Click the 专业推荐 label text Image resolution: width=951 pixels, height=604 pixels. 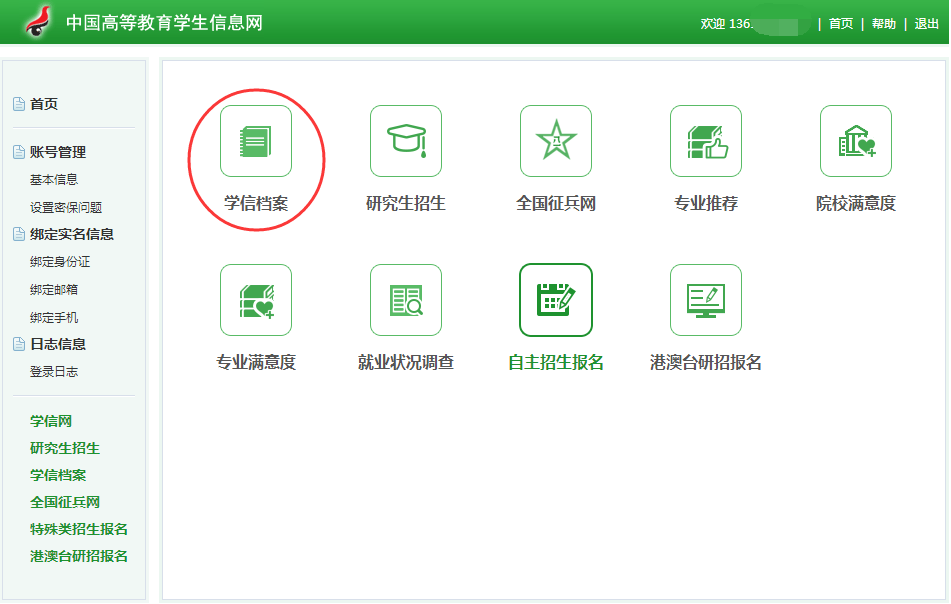click(706, 203)
